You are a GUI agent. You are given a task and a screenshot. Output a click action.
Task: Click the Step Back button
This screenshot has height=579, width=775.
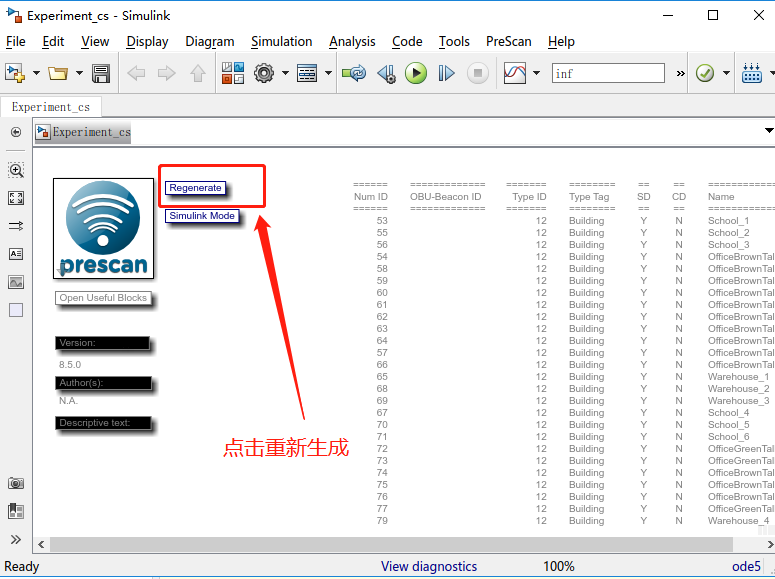pyautogui.click(x=386, y=73)
